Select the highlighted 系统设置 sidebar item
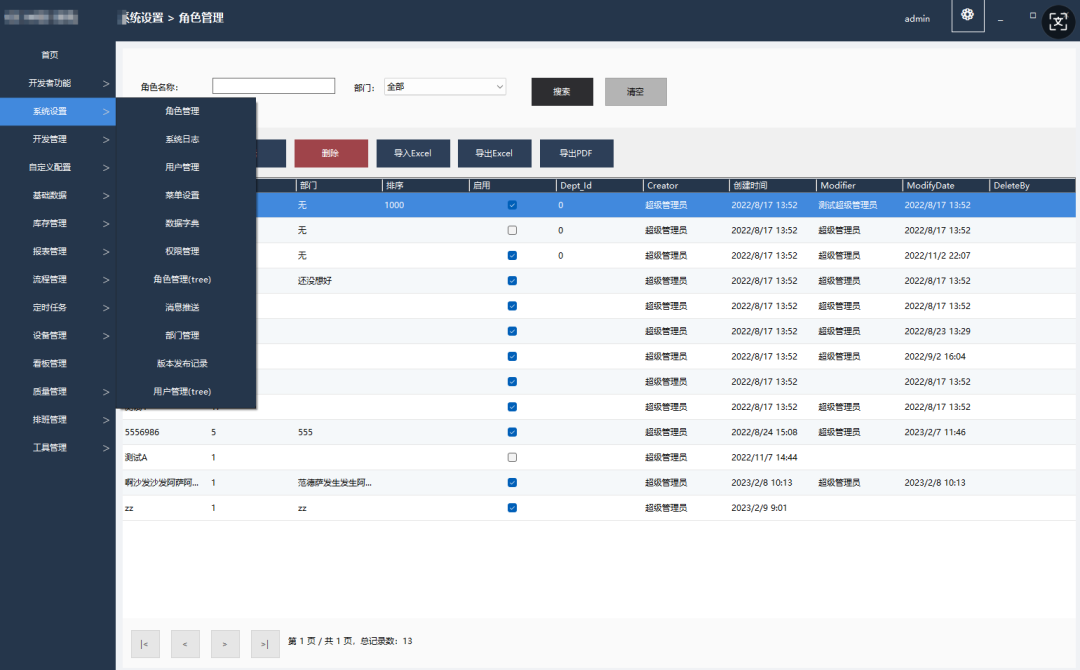 pos(58,111)
